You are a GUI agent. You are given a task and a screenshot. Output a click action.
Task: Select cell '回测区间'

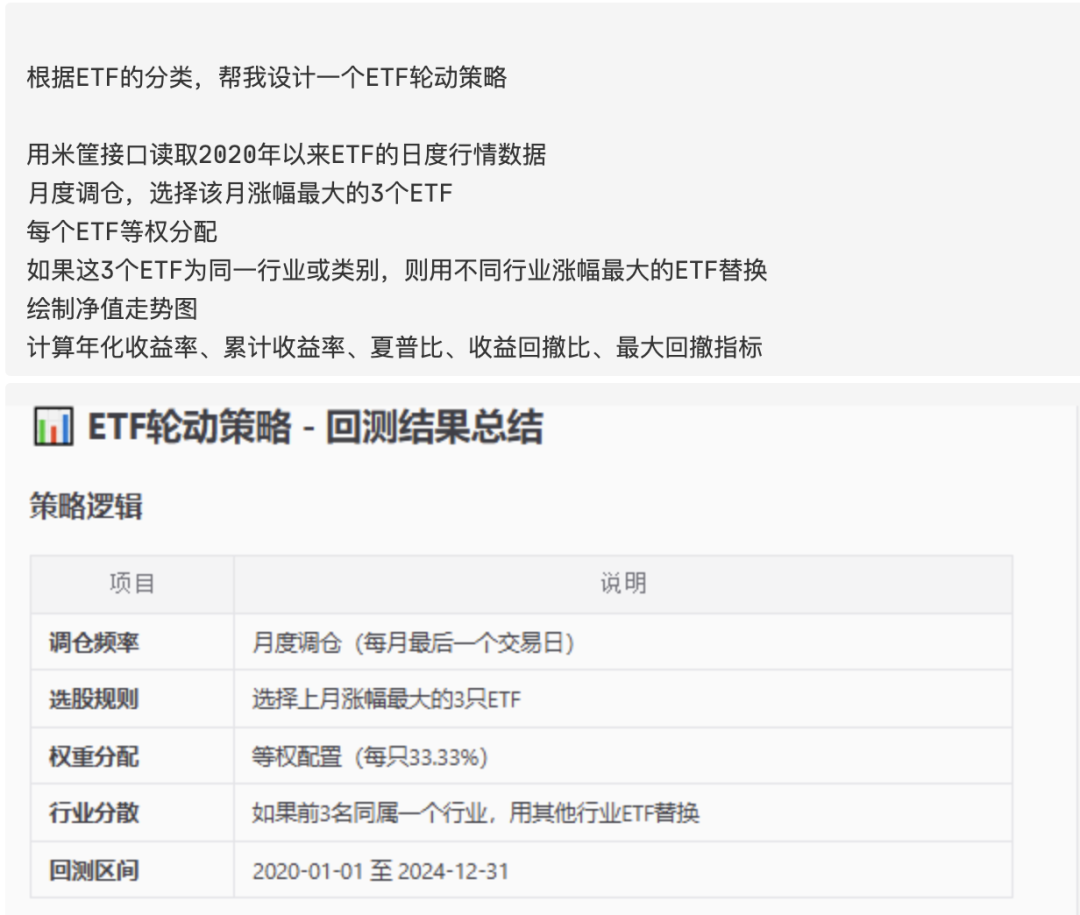132,870
